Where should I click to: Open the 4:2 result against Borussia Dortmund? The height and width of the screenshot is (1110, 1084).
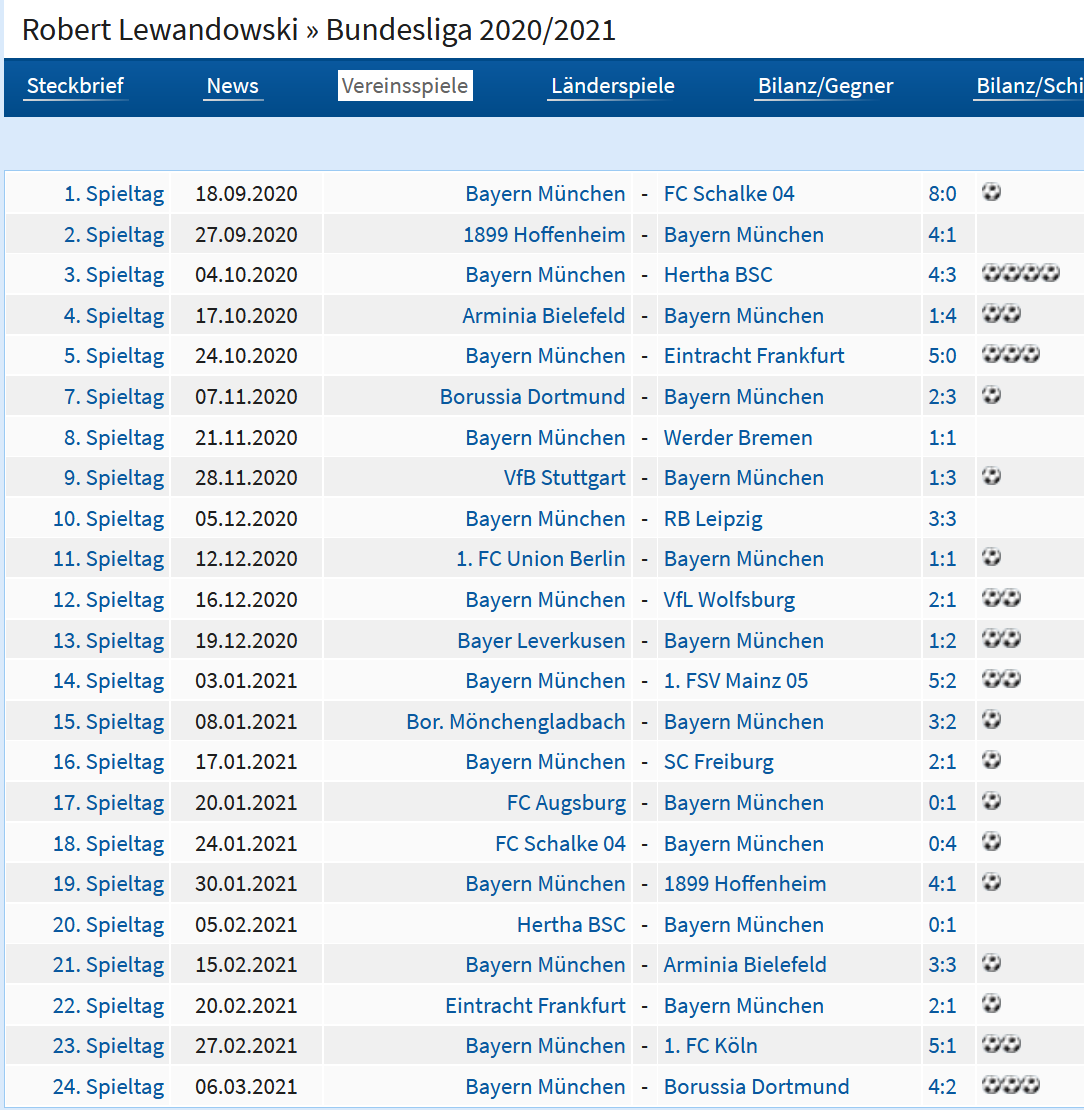point(942,1087)
